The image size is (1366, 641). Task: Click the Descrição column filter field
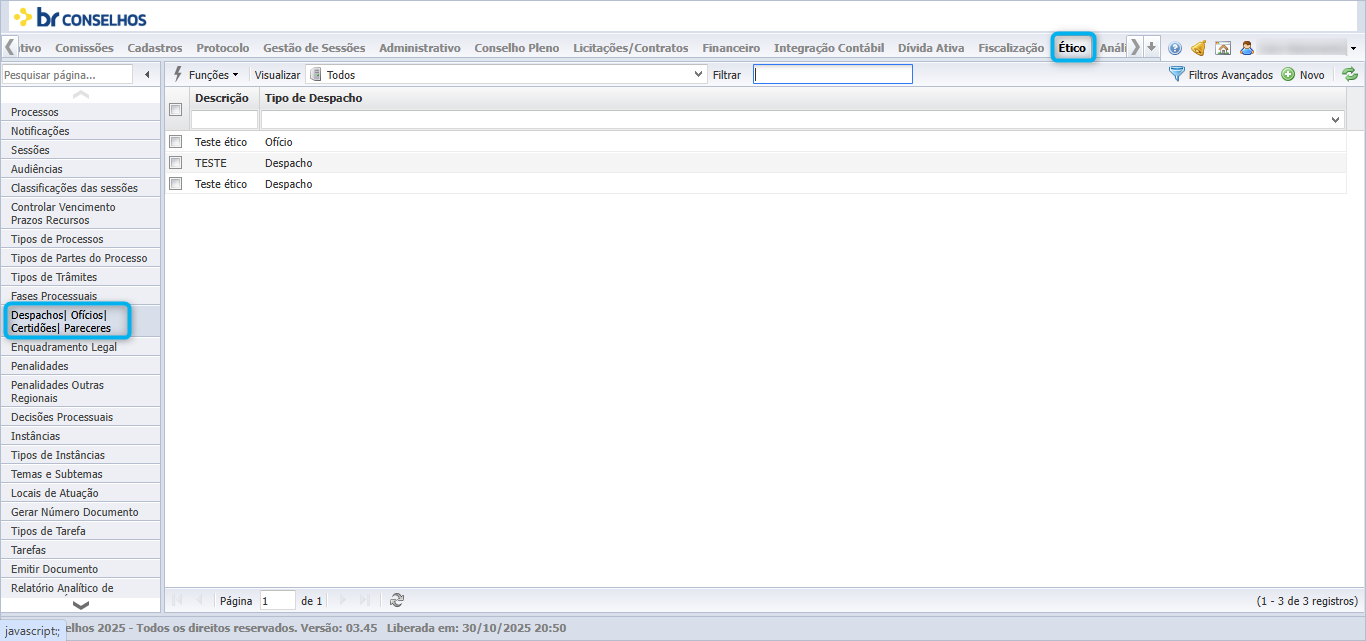pyautogui.click(x=224, y=119)
